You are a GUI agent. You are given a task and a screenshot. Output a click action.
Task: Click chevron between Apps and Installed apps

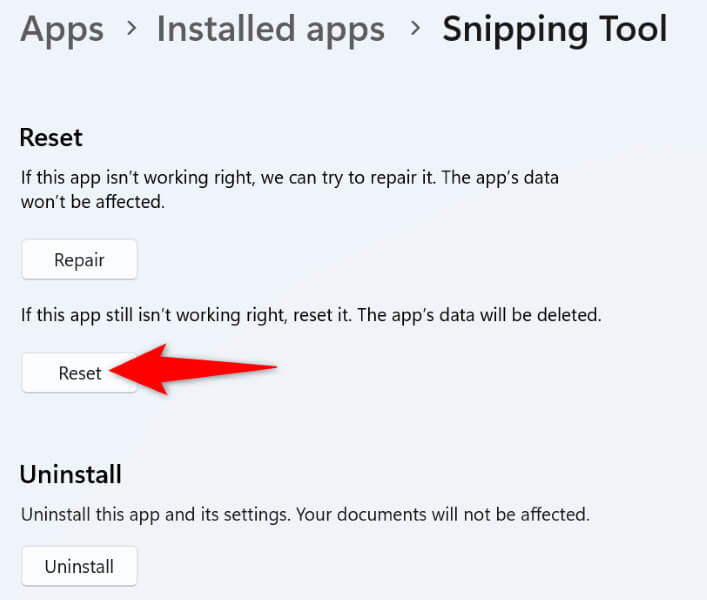click(131, 29)
